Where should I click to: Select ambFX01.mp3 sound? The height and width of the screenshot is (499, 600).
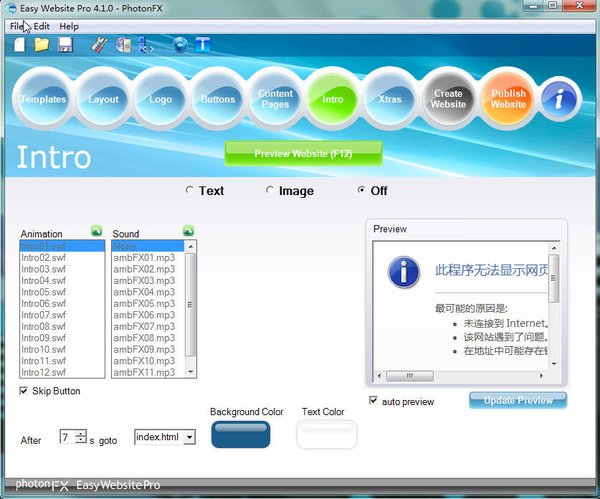tap(148, 258)
